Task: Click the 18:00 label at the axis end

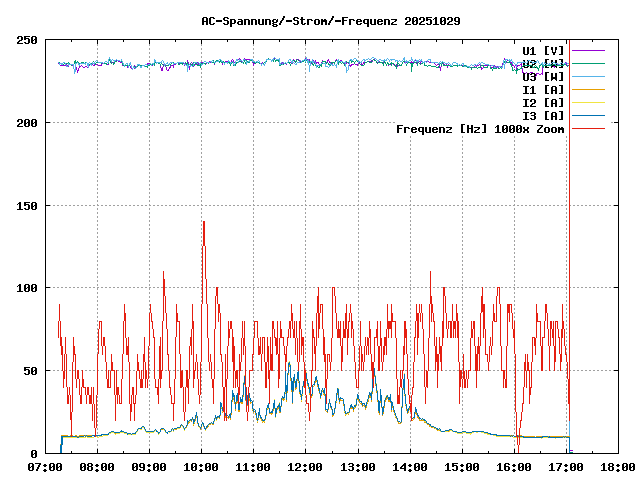Action: click(617, 467)
